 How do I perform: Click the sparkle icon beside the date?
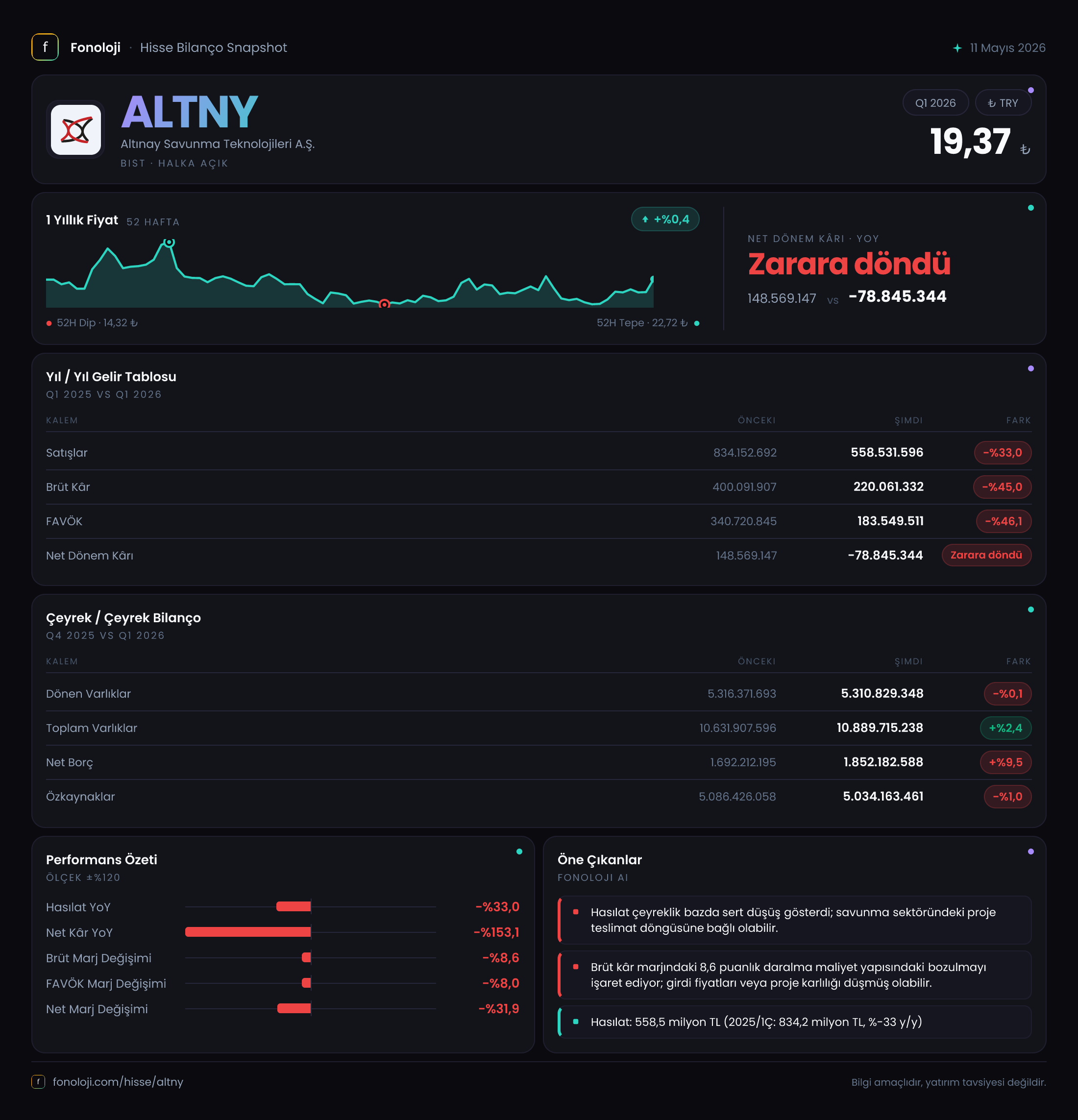957,48
